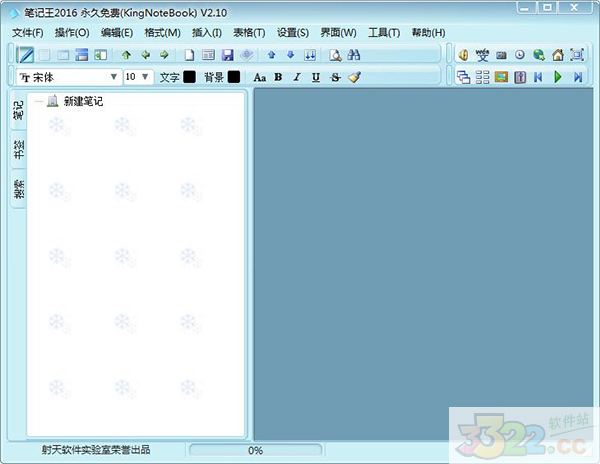Toggle bold B formatting
600x464 pixels.
click(278, 77)
